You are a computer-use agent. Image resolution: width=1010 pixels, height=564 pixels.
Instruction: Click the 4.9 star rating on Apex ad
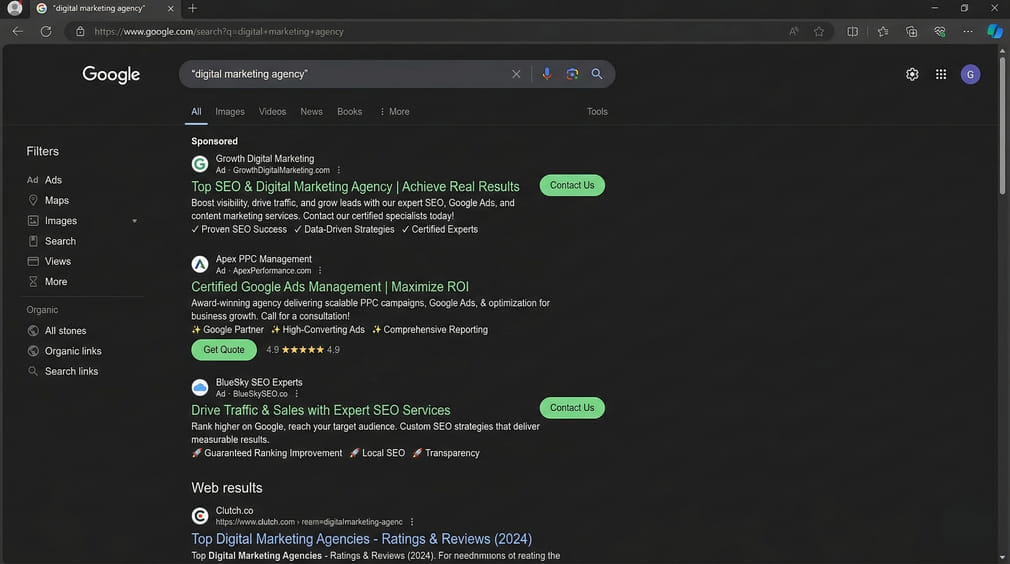click(x=303, y=350)
